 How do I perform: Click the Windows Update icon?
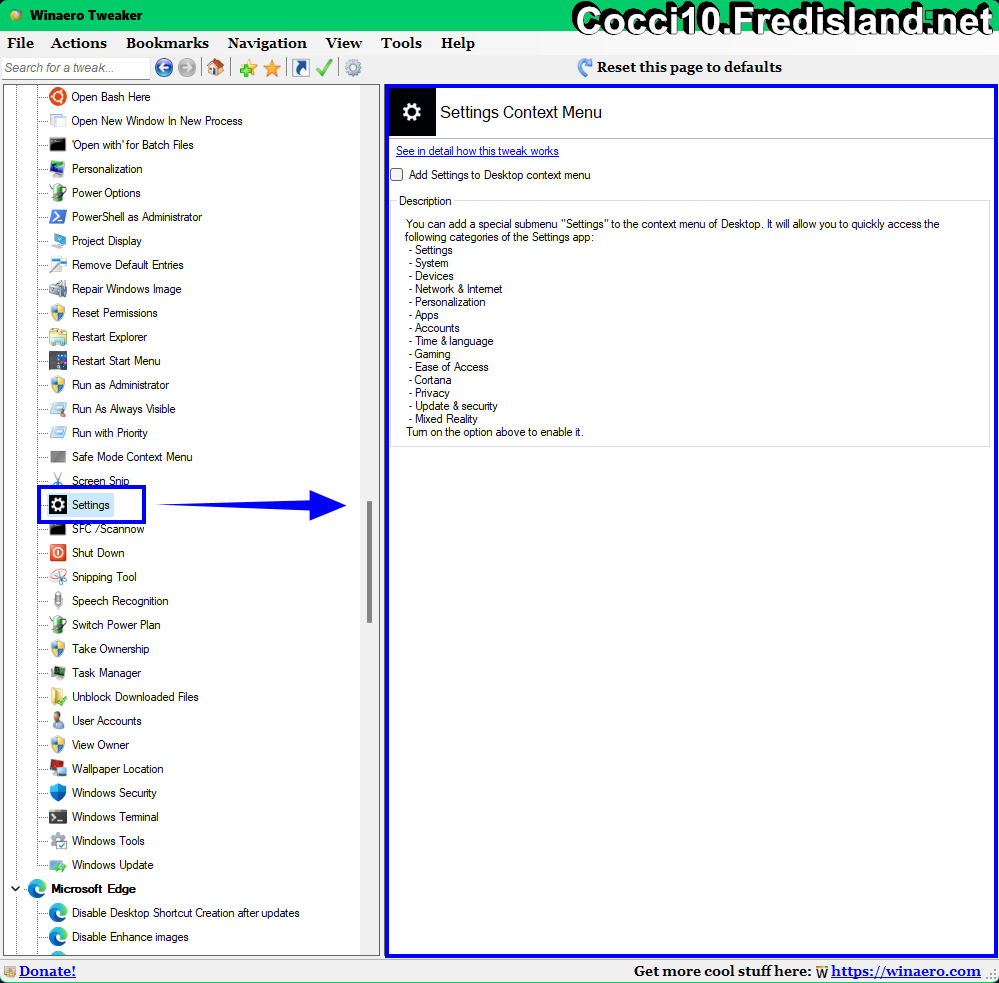58,865
